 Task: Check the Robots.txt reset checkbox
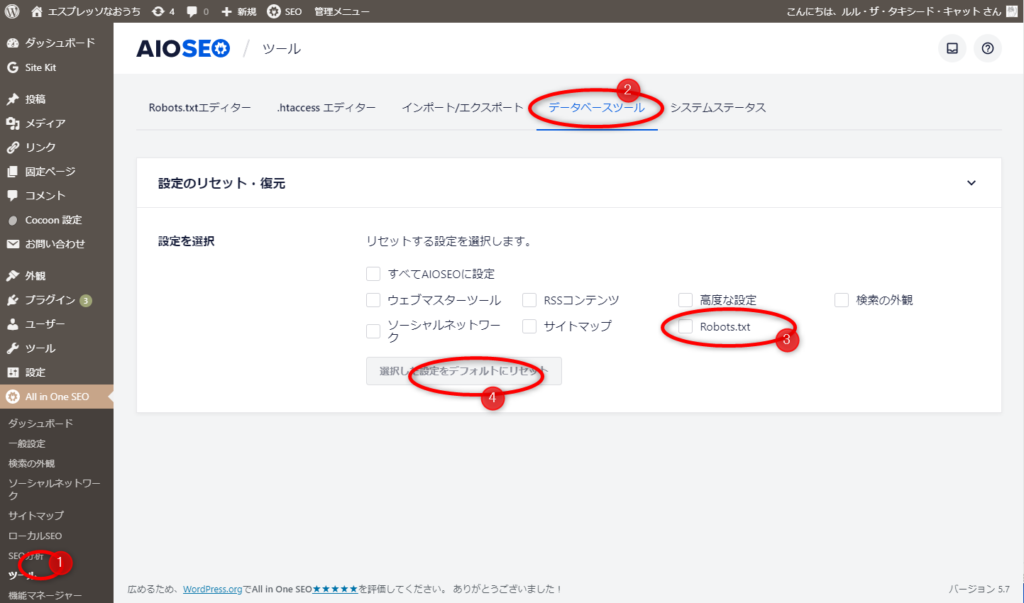(x=685, y=327)
